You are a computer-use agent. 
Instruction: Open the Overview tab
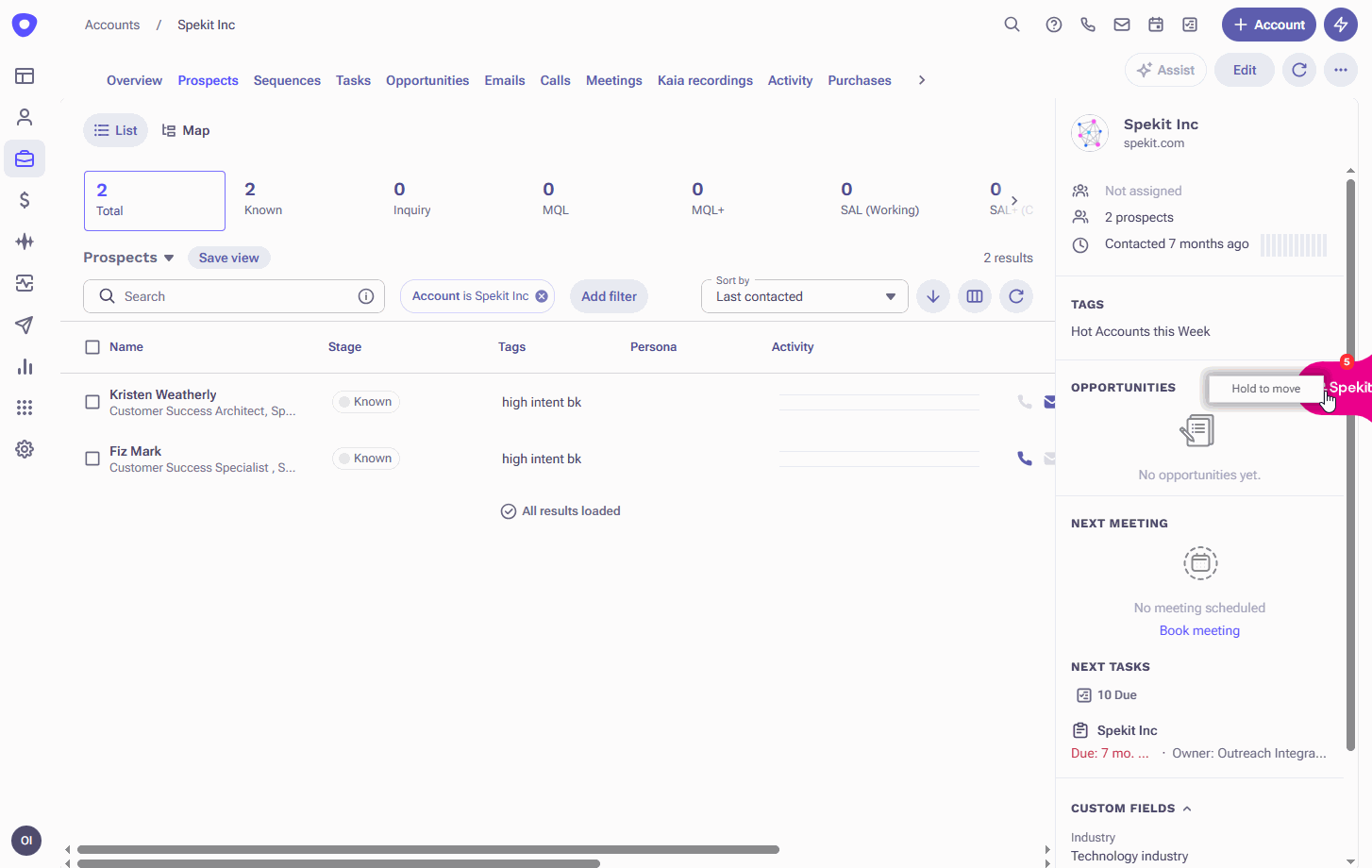coord(134,80)
